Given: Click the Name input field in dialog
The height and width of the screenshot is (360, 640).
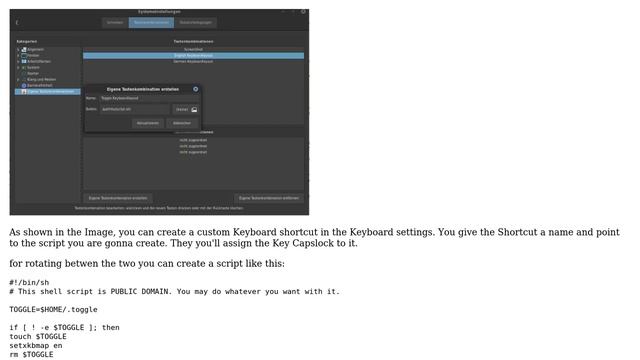Looking at the screenshot, I should (x=149, y=98).
